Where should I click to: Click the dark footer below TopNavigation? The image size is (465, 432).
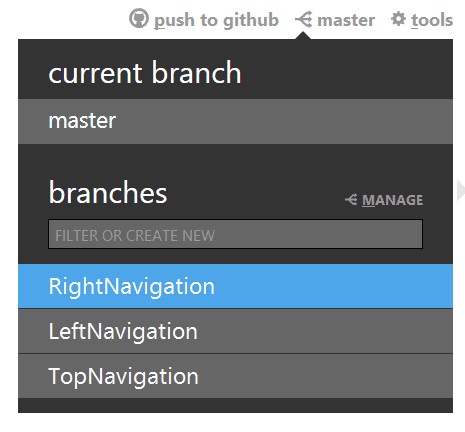[235, 405]
